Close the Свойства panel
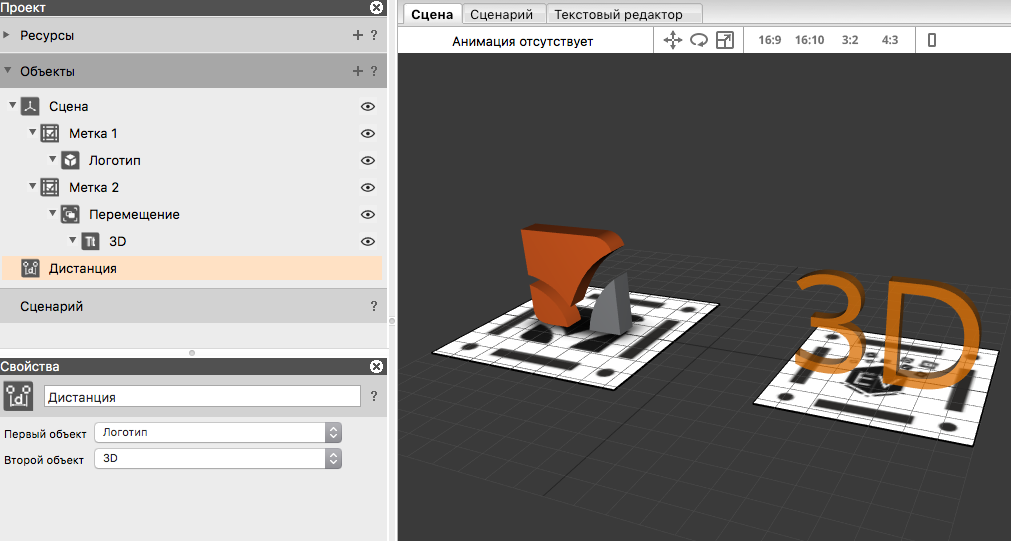Image resolution: width=1011 pixels, height=541 pixels. (376, 367)
